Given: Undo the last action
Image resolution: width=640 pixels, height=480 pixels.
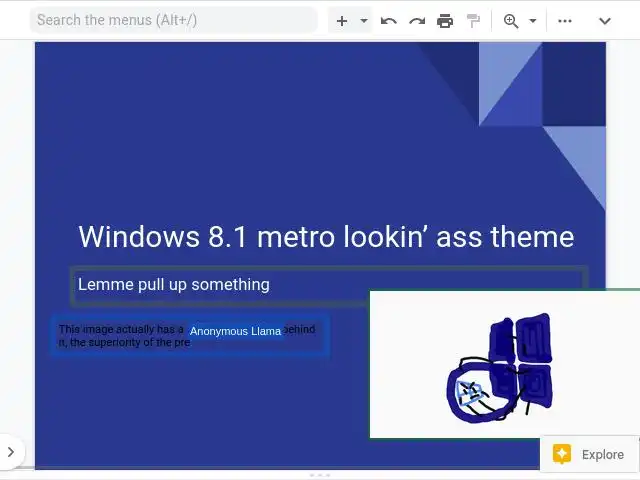Looking at the screenshot, I should click(x=388, y=20).
